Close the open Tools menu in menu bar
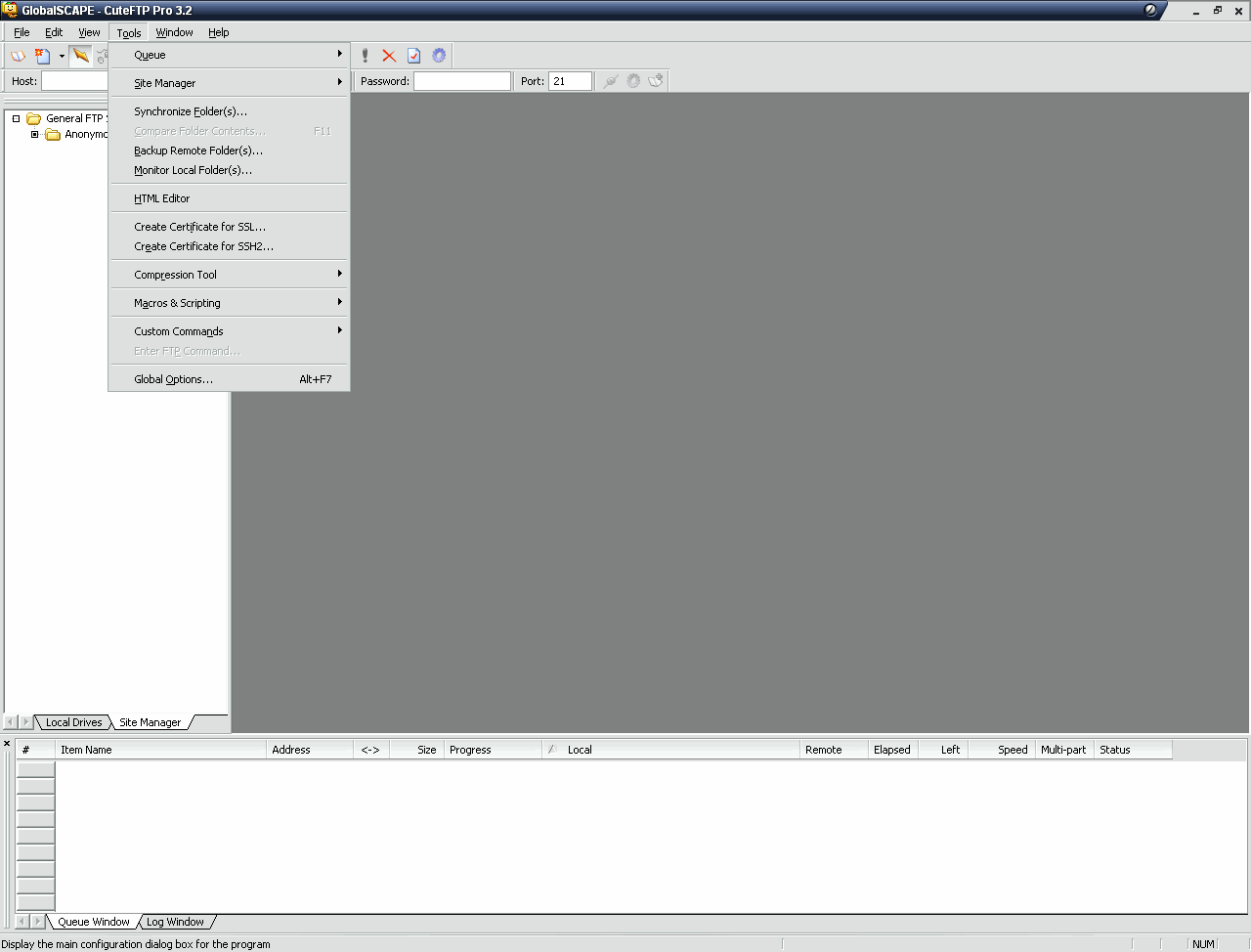This screenshot has width=1251, height=952. (129, 32)
